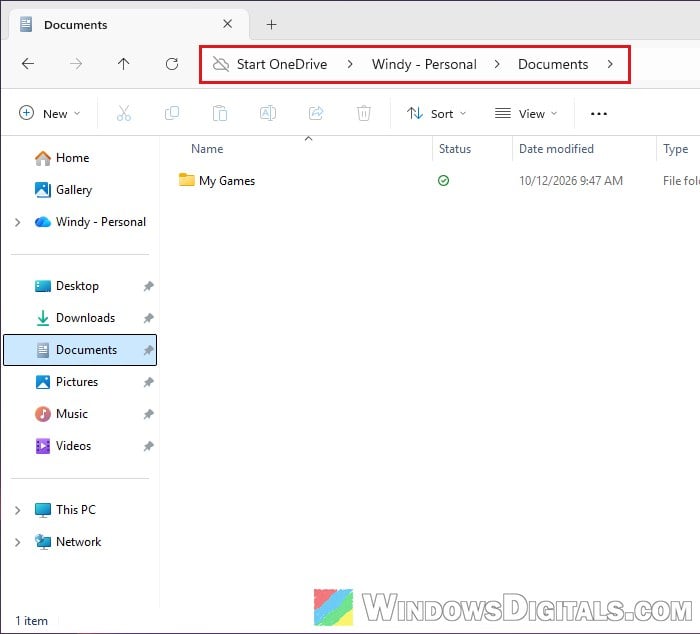Select Windy - Personal in the navigation pane
This screenshot has height=634, width=700.
tap(100, 222)
